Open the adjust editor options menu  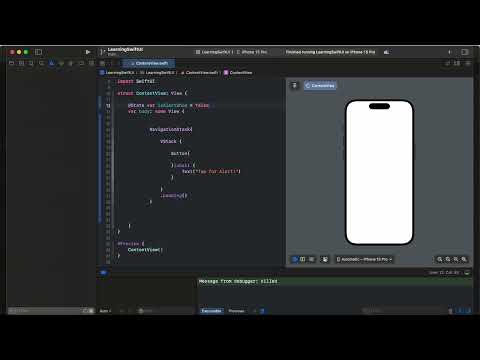point(457,63)
